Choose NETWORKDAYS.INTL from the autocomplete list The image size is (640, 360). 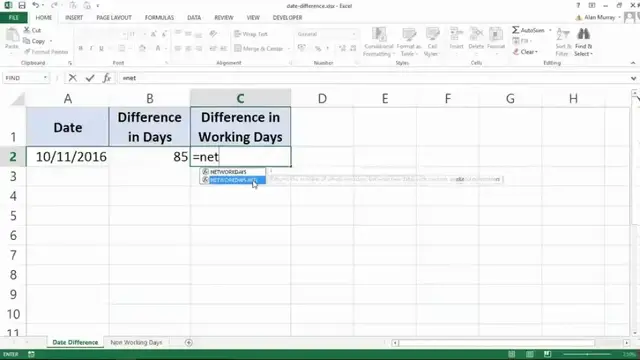[x=233, y=180]
